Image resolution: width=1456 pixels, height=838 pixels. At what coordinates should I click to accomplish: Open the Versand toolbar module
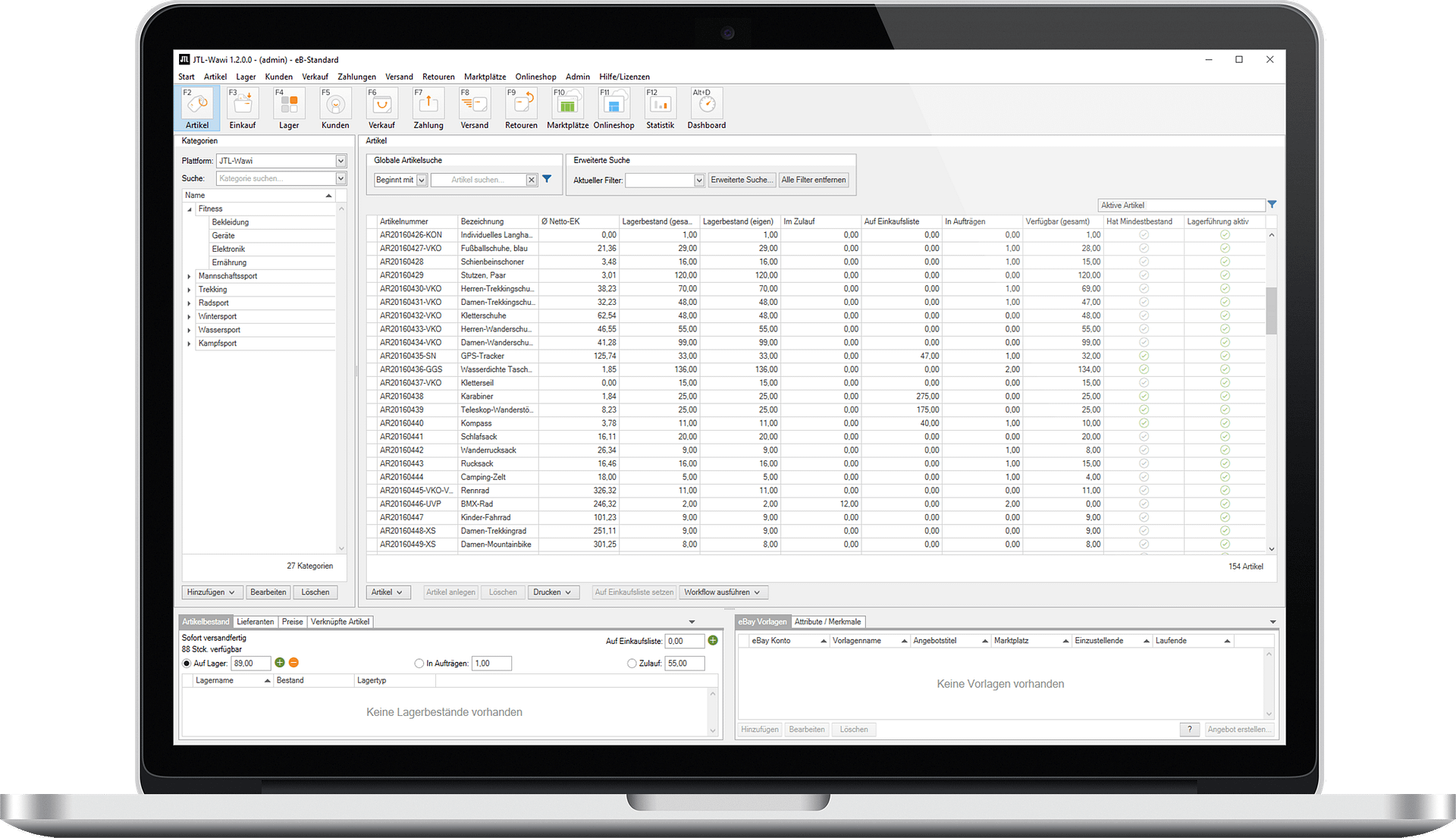(x=475, y=108)
